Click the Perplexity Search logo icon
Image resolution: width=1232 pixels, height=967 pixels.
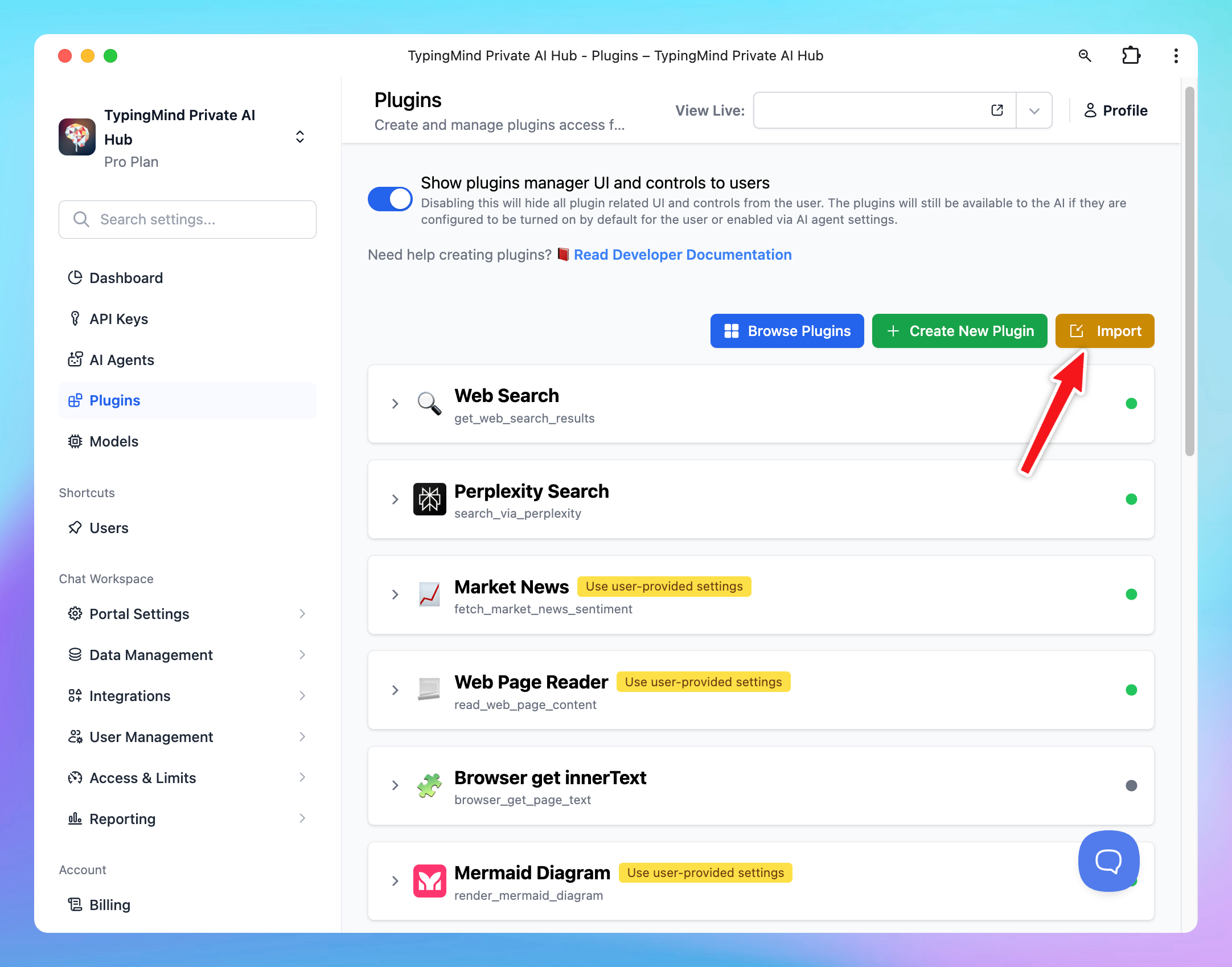pos(429,499)
